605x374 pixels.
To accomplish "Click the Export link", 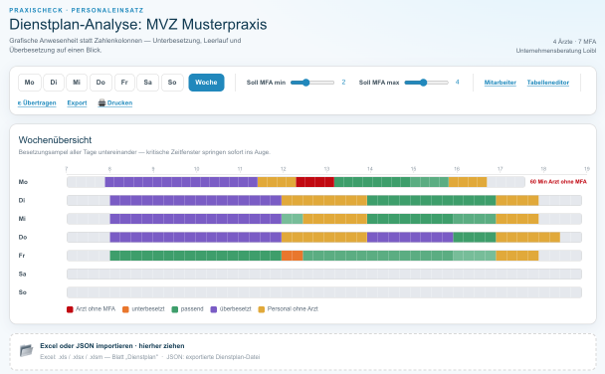I will [x=77, y=103].
